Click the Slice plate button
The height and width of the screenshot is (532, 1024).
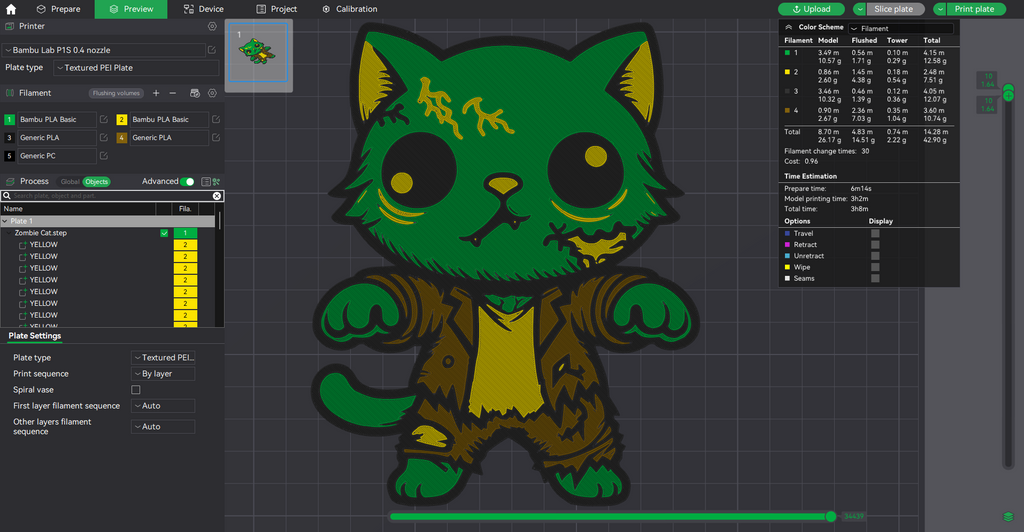895,9
